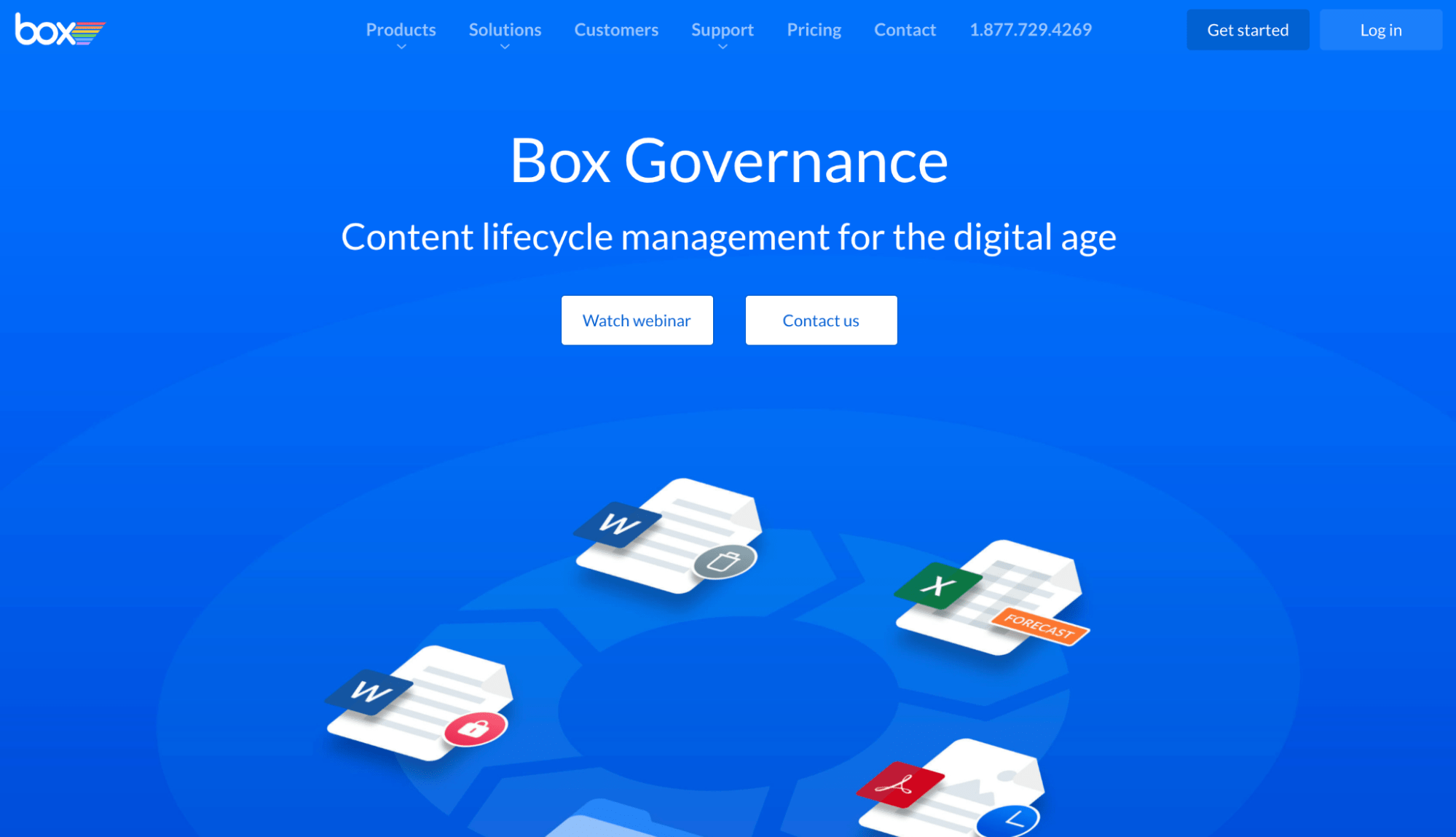1456x837 pixels.
Task: Click the Word document with lock badge
Action: pos(420,703)
